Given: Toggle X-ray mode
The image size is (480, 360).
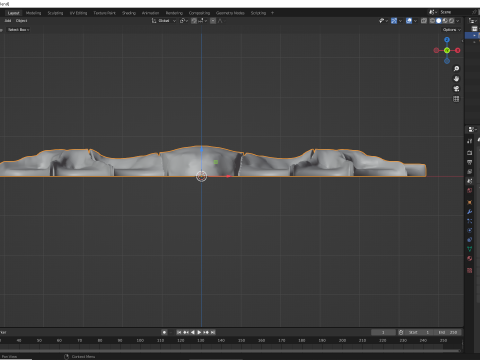Looking at the screenshot, I should [424, 21].
